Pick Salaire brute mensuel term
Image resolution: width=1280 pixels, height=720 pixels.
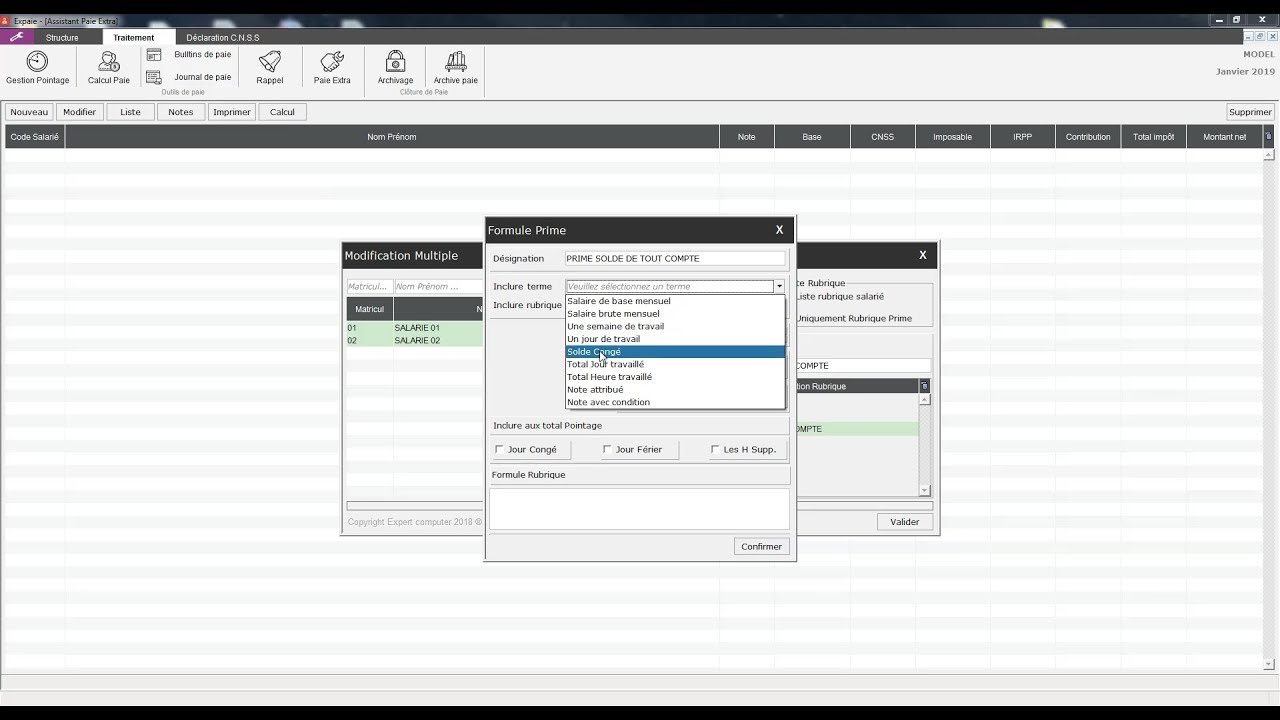point(675,314)
